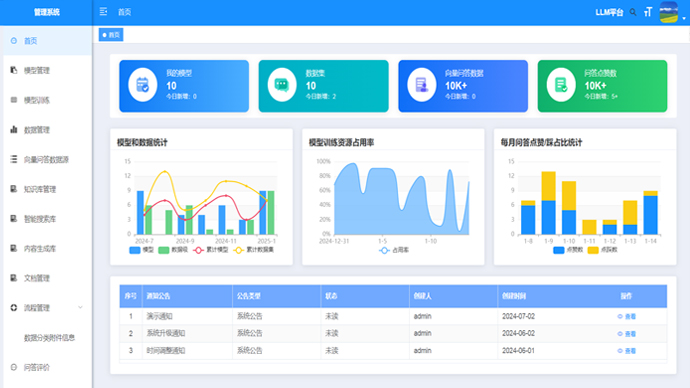Toggle the 数据集 green legend series
This screenshot has height=388, width=690.
[173, 250]
